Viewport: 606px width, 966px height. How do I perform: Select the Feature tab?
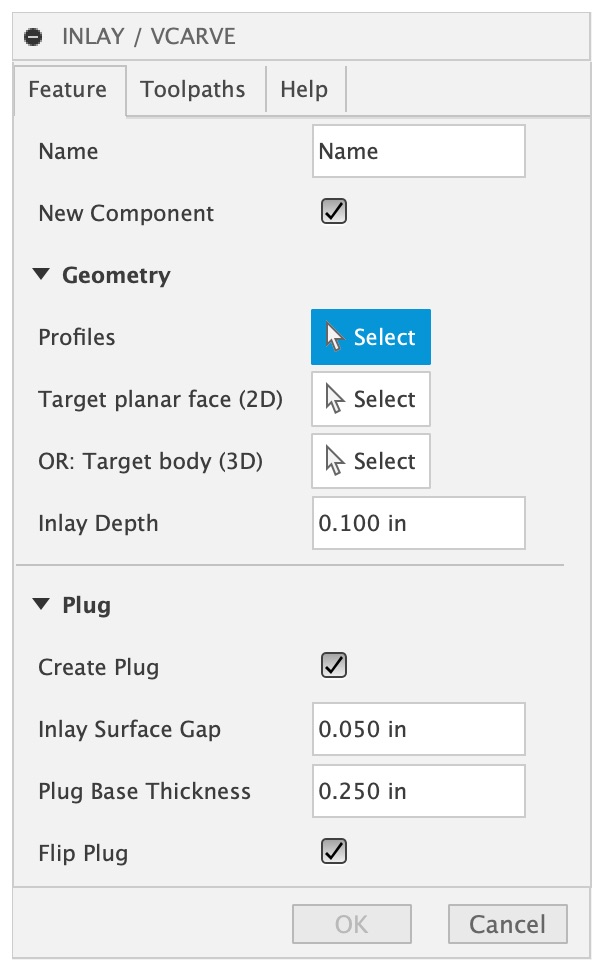coord(67,89)
